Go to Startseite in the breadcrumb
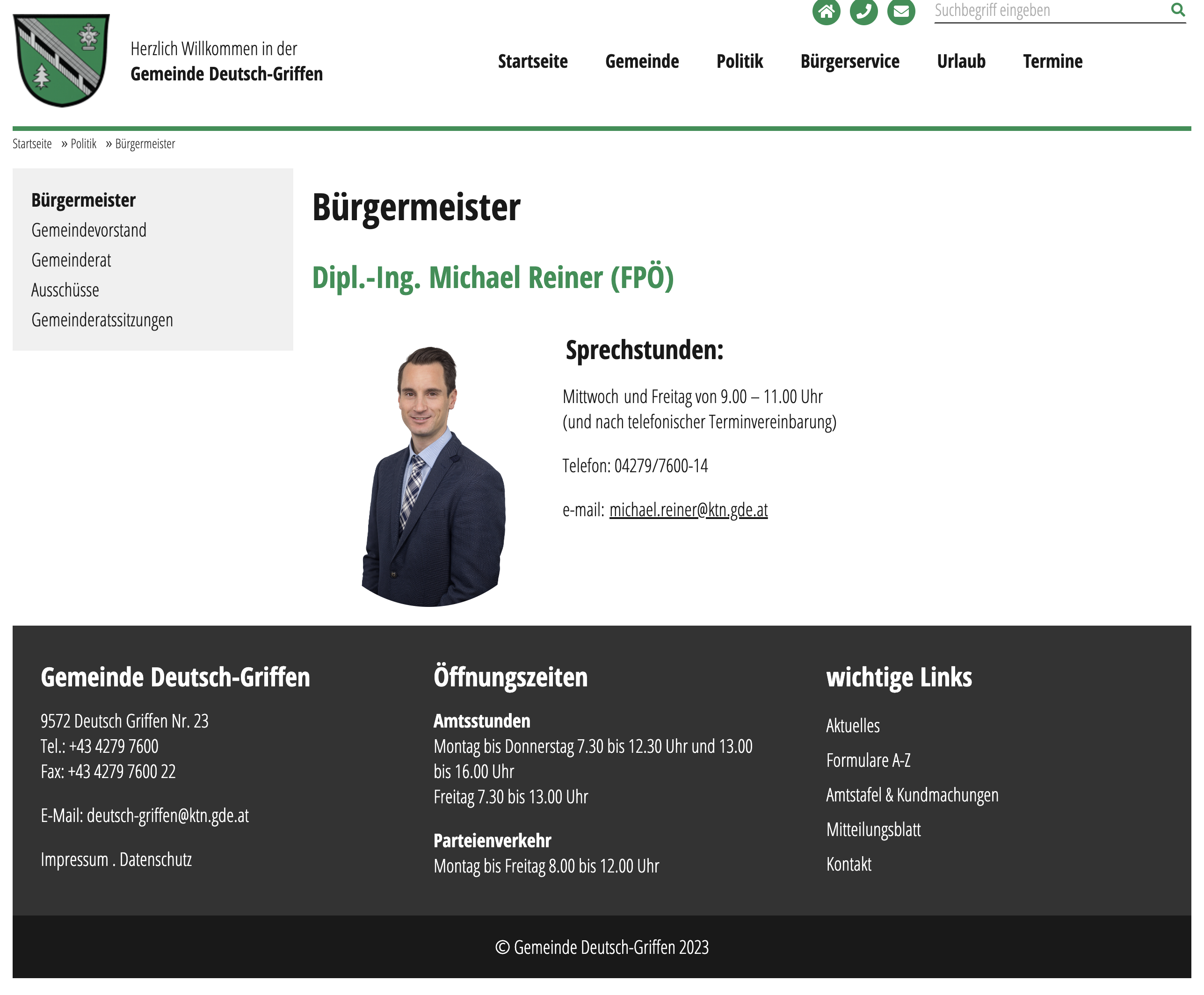This screenshot has height=995, width=1204. coord(32,144)
